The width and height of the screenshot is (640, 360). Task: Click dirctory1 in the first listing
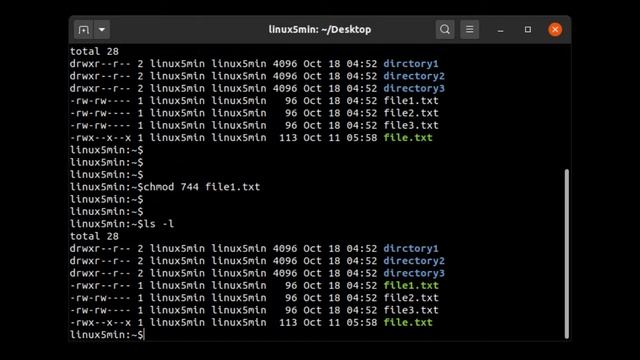[411, 64]
